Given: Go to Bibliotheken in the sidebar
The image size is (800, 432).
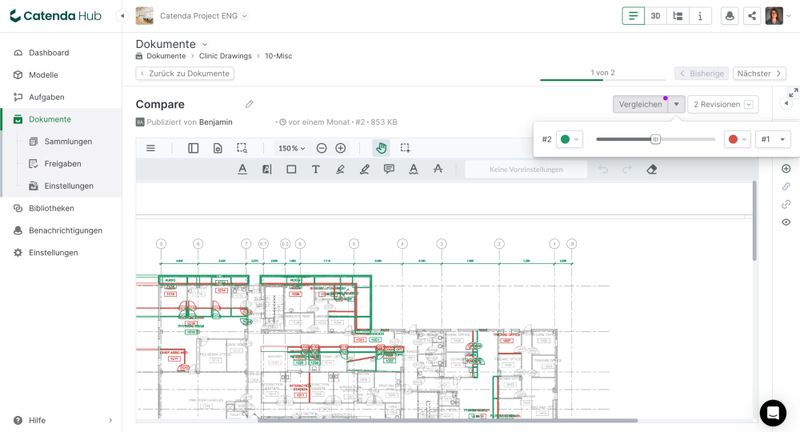Looking at the screenshot, I should coord(51,208).
